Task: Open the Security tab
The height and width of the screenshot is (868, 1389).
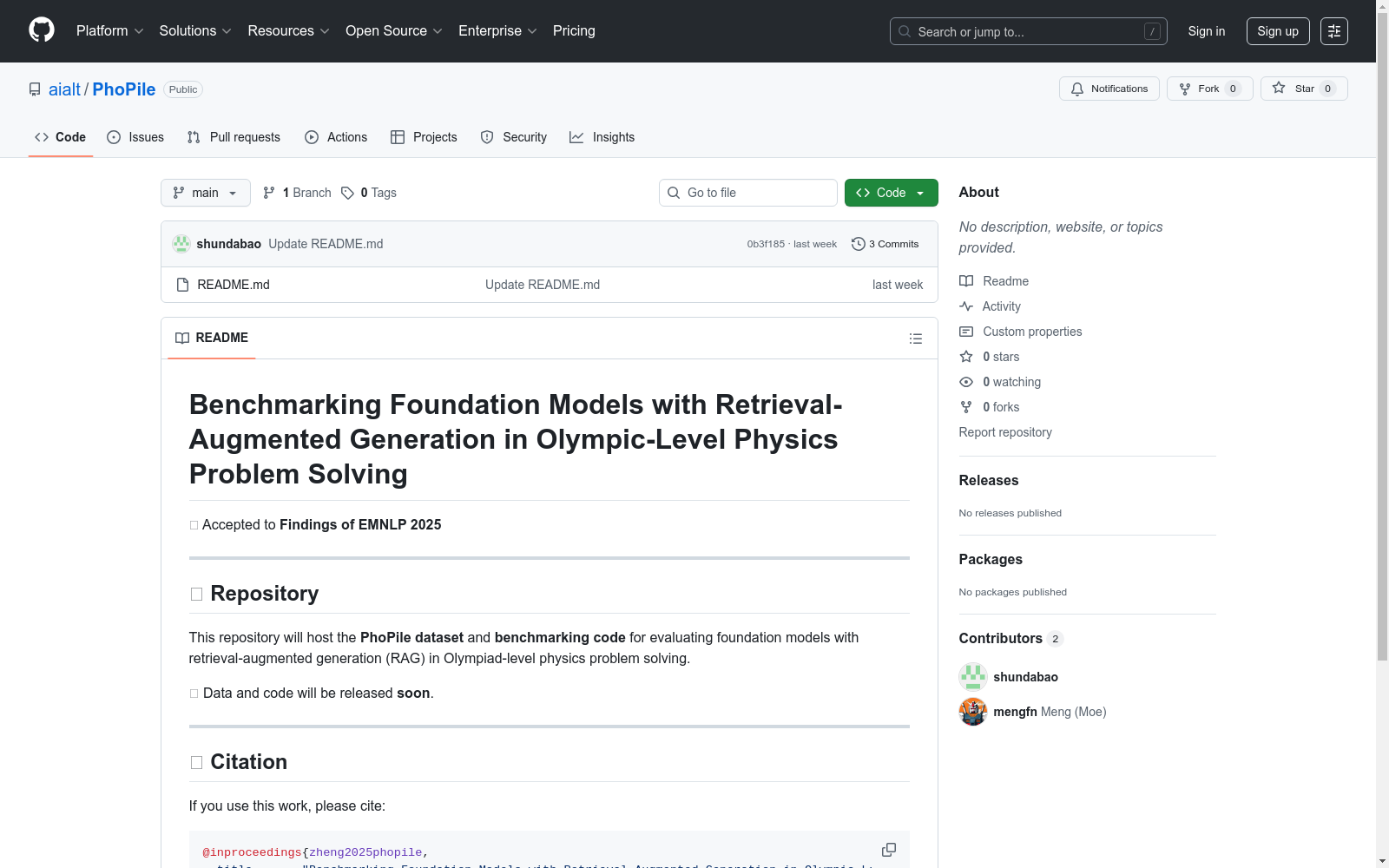Action: pos(514,137)
